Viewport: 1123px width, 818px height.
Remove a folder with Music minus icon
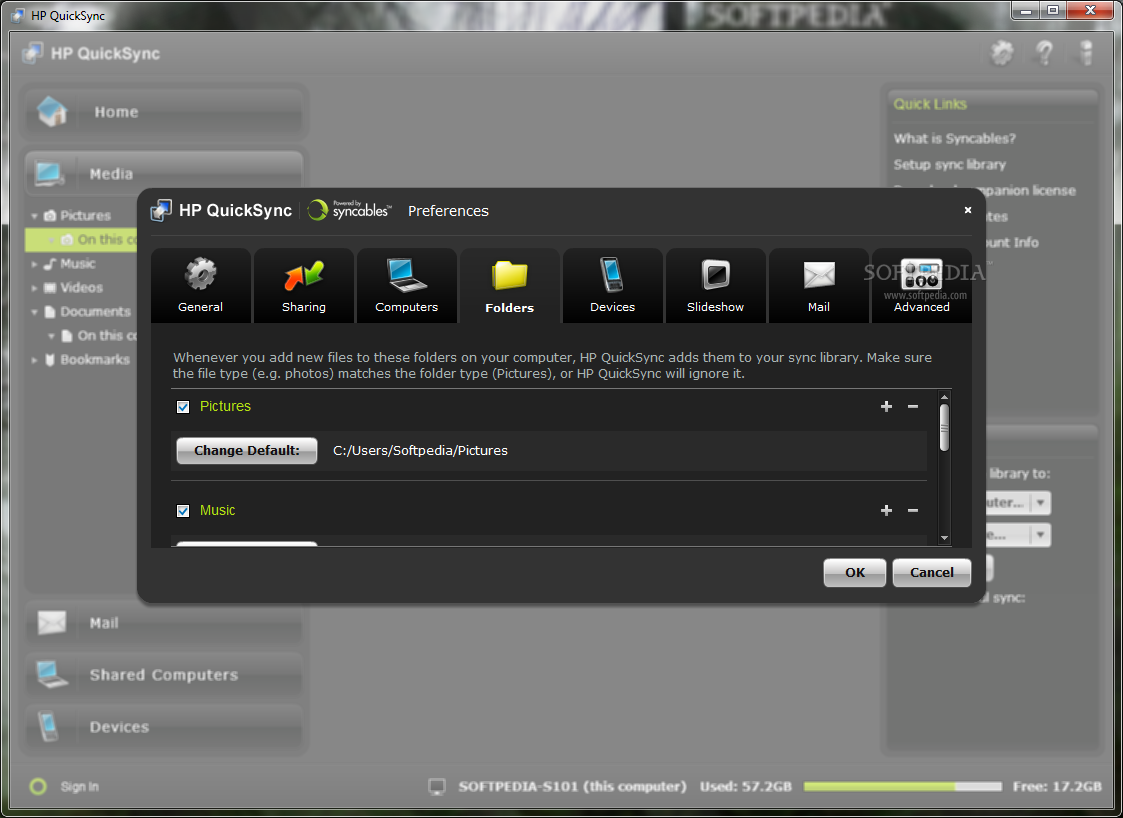(913, 510)
